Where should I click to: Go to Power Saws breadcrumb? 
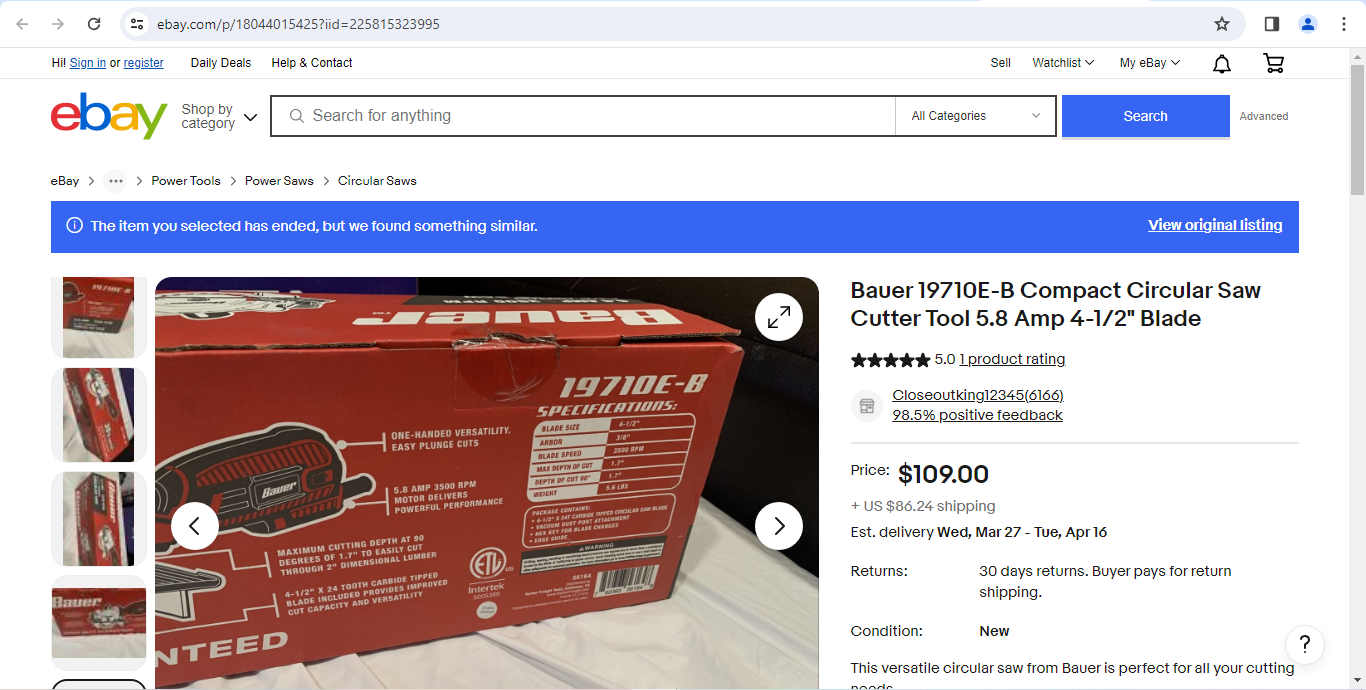279,181
